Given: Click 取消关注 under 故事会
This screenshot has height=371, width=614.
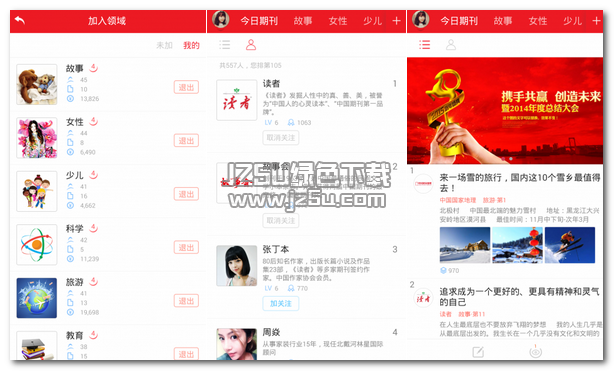Looking at the screenshot, I should click(281, 221).
